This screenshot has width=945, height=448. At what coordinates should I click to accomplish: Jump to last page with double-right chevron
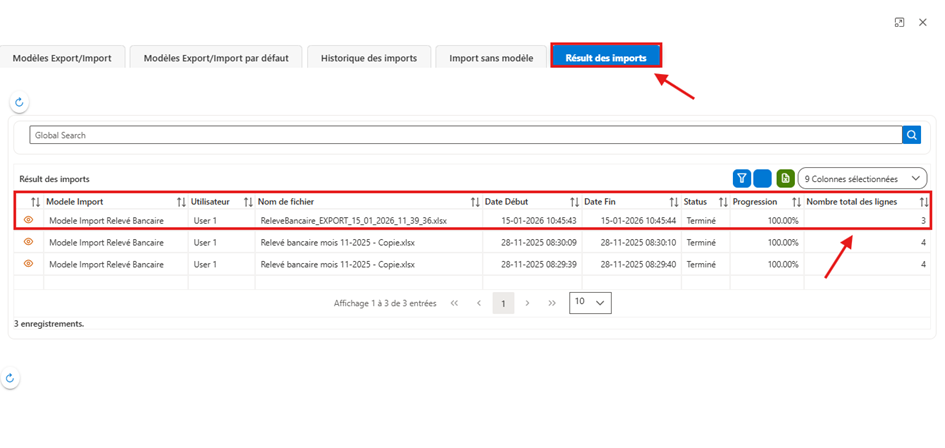[x=552, y=303]
